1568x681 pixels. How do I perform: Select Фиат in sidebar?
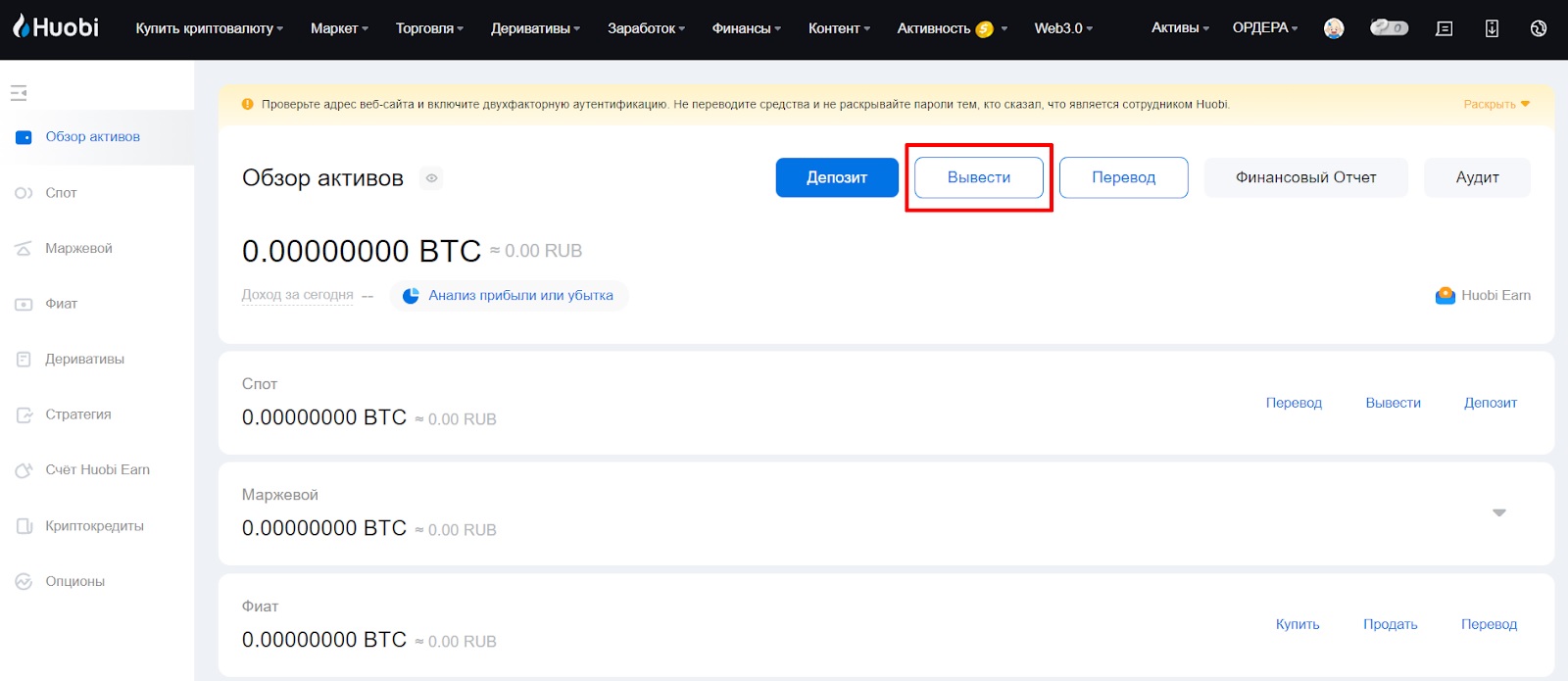61,304
